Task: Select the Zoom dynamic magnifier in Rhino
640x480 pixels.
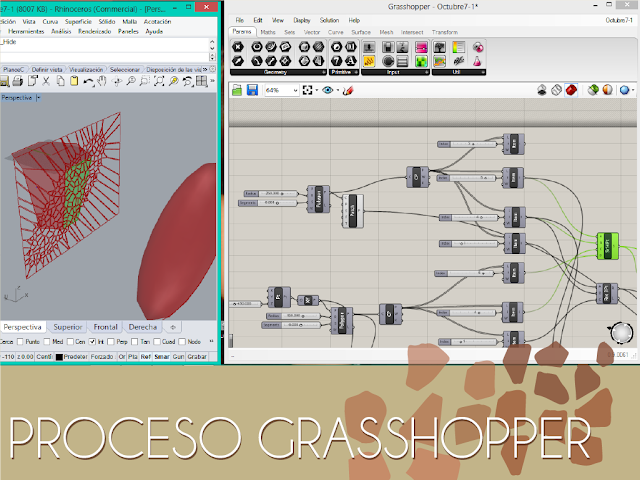Action: pos(131,81)
